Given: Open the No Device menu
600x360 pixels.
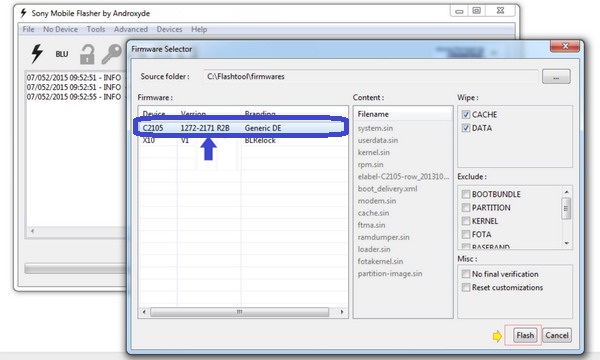Looking at the screenshot, I should (60, 29).
